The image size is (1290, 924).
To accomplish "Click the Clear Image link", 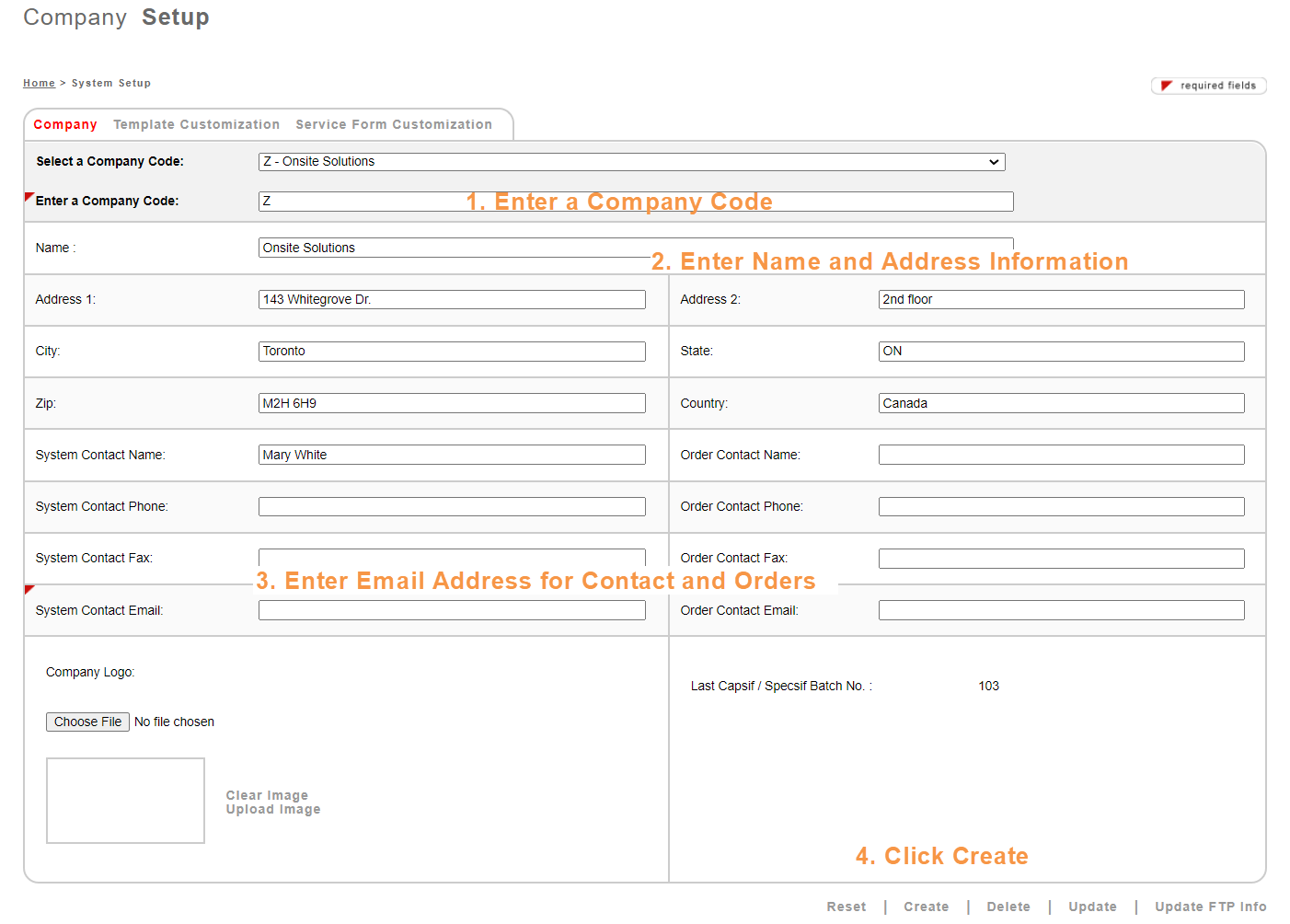I will coord(267,795).
